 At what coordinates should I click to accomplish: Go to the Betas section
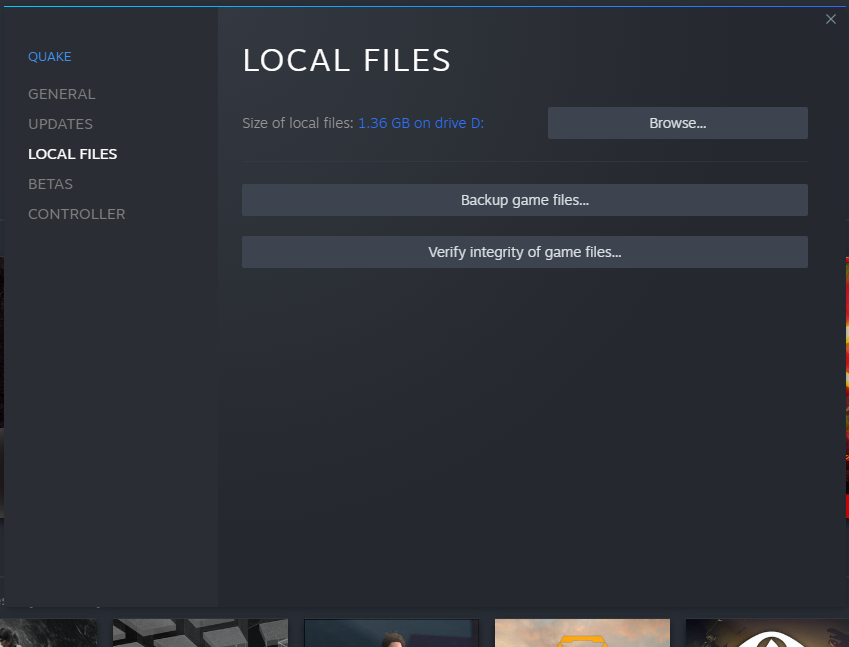coord(50,184)
